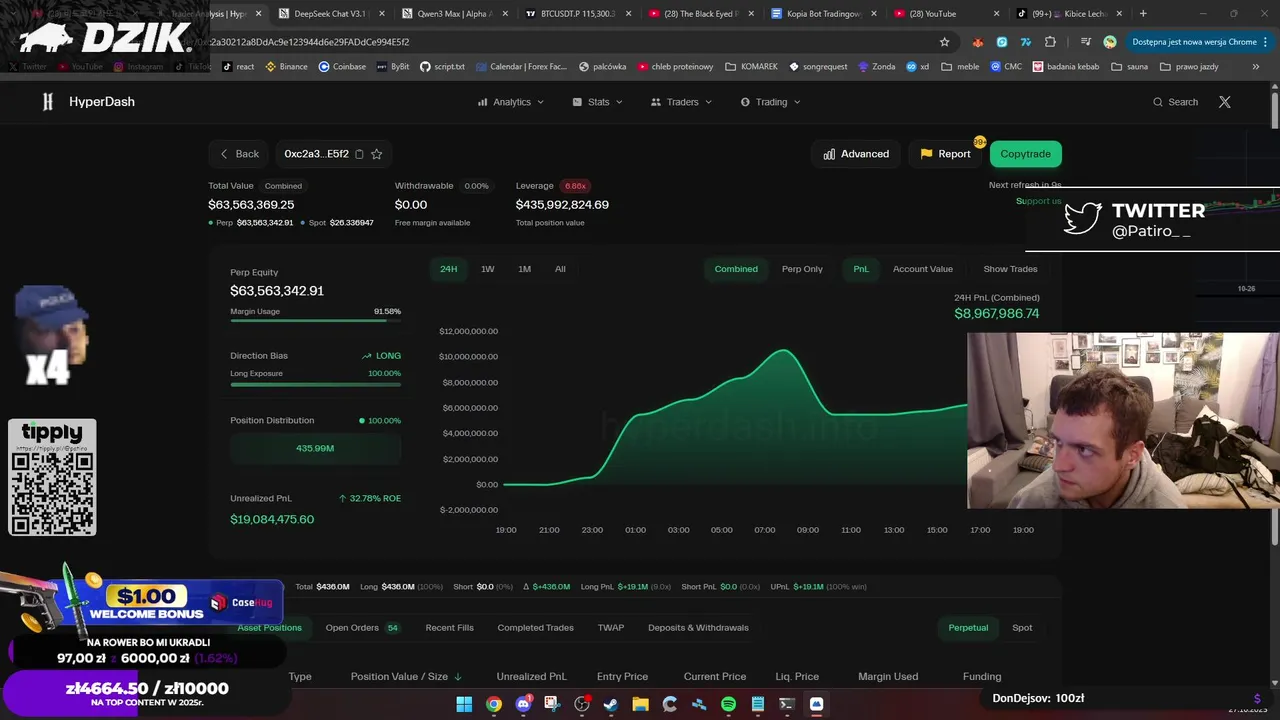Open the new tab plus button
Image resolution: width=1280 pixels, height=720 pixels.
[1143, 14]
